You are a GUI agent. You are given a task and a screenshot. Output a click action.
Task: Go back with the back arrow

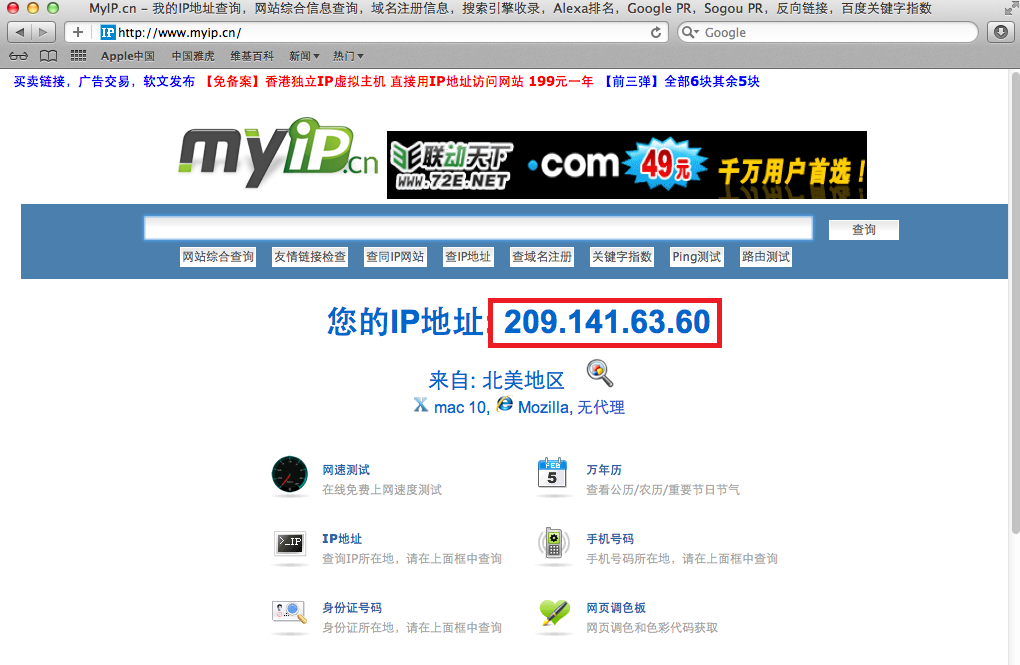pos(20,32)
